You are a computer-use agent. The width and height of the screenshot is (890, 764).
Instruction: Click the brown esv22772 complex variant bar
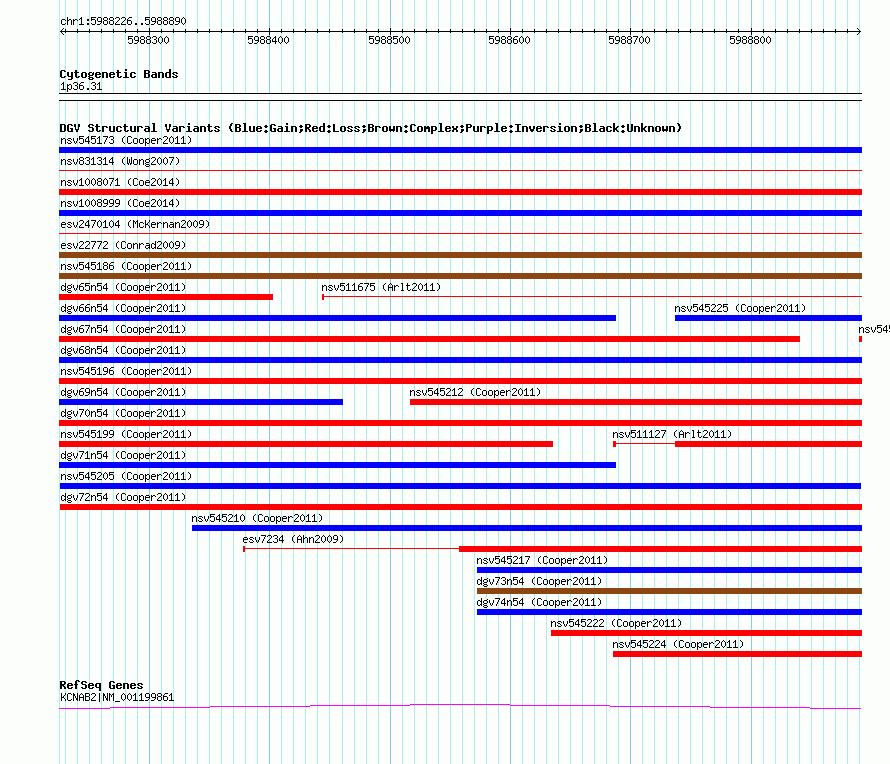(460, 255)
